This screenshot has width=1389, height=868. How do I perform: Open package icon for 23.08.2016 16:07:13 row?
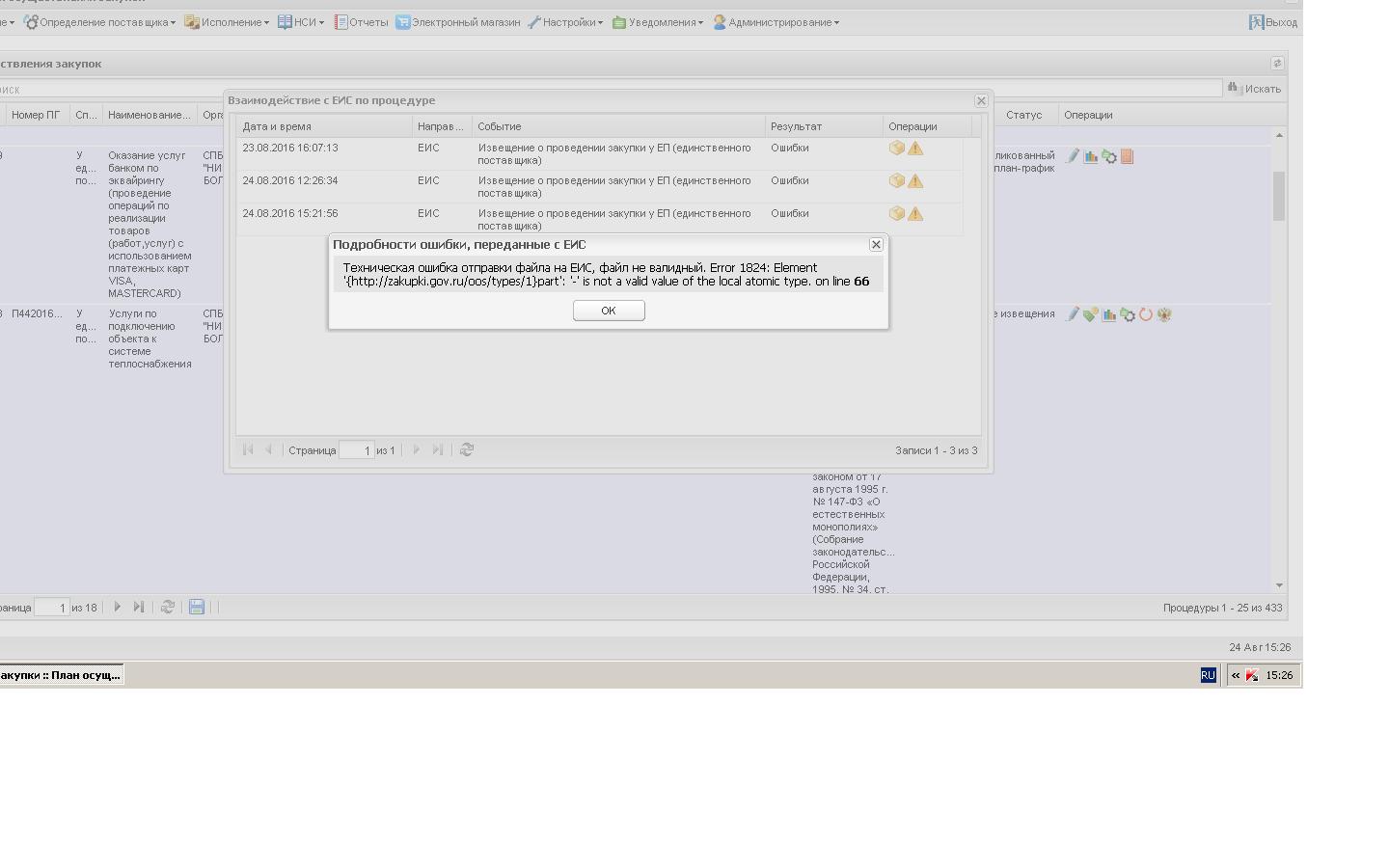[897, 149]
